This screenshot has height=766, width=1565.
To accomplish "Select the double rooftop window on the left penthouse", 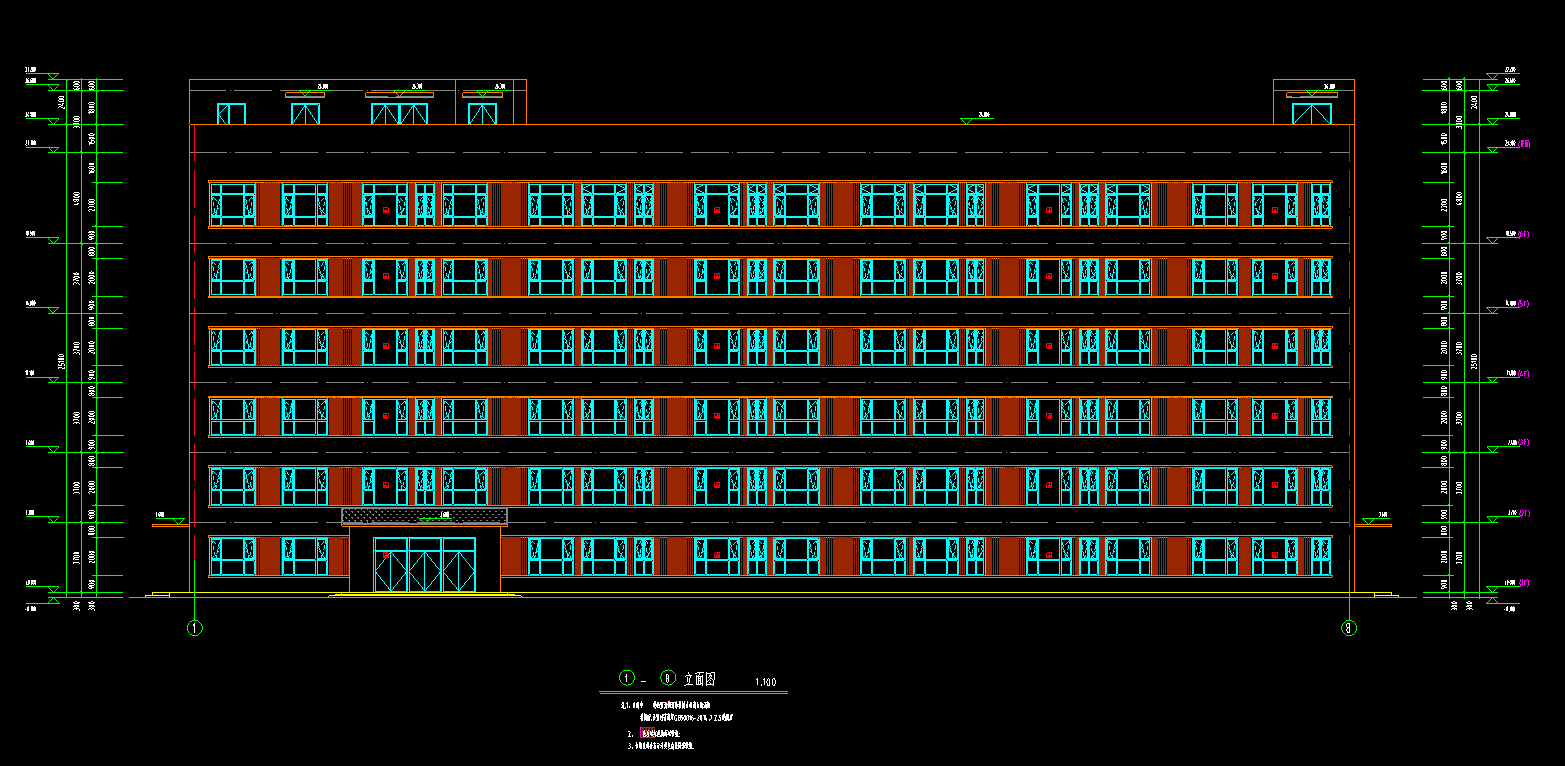I will (399, 113).
